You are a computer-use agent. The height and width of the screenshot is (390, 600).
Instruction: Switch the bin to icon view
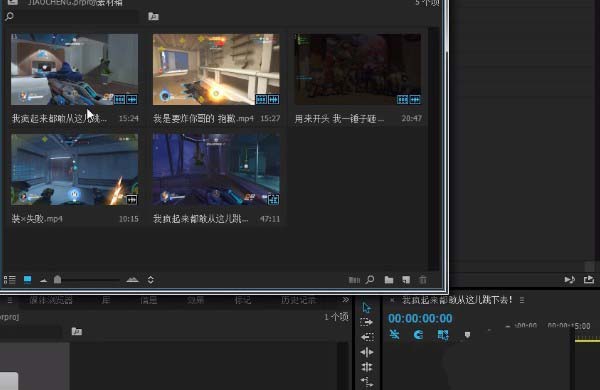coord(28,280)
